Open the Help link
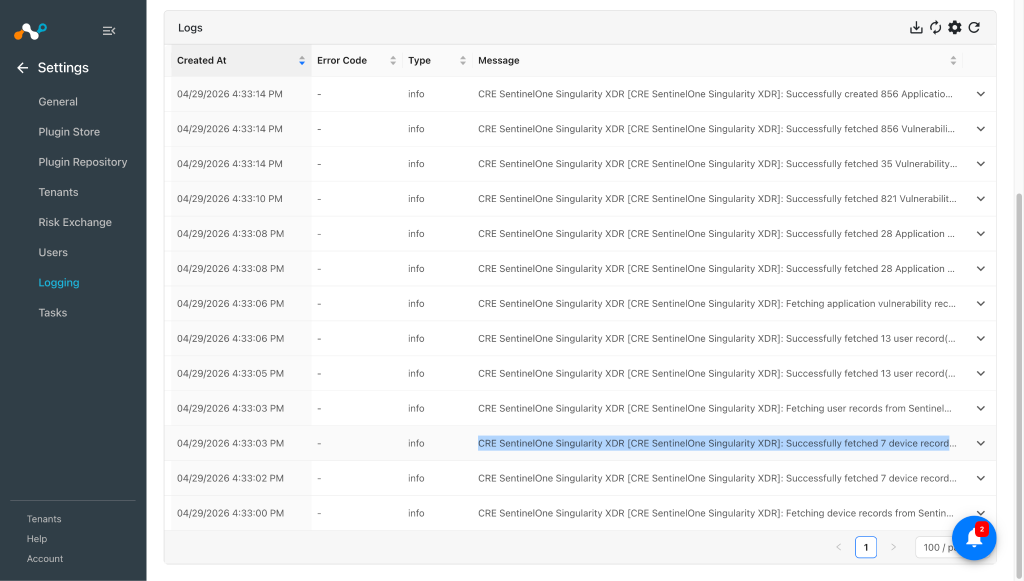Viewport: 1024px width, 581px height. click(x=37, y=539)
